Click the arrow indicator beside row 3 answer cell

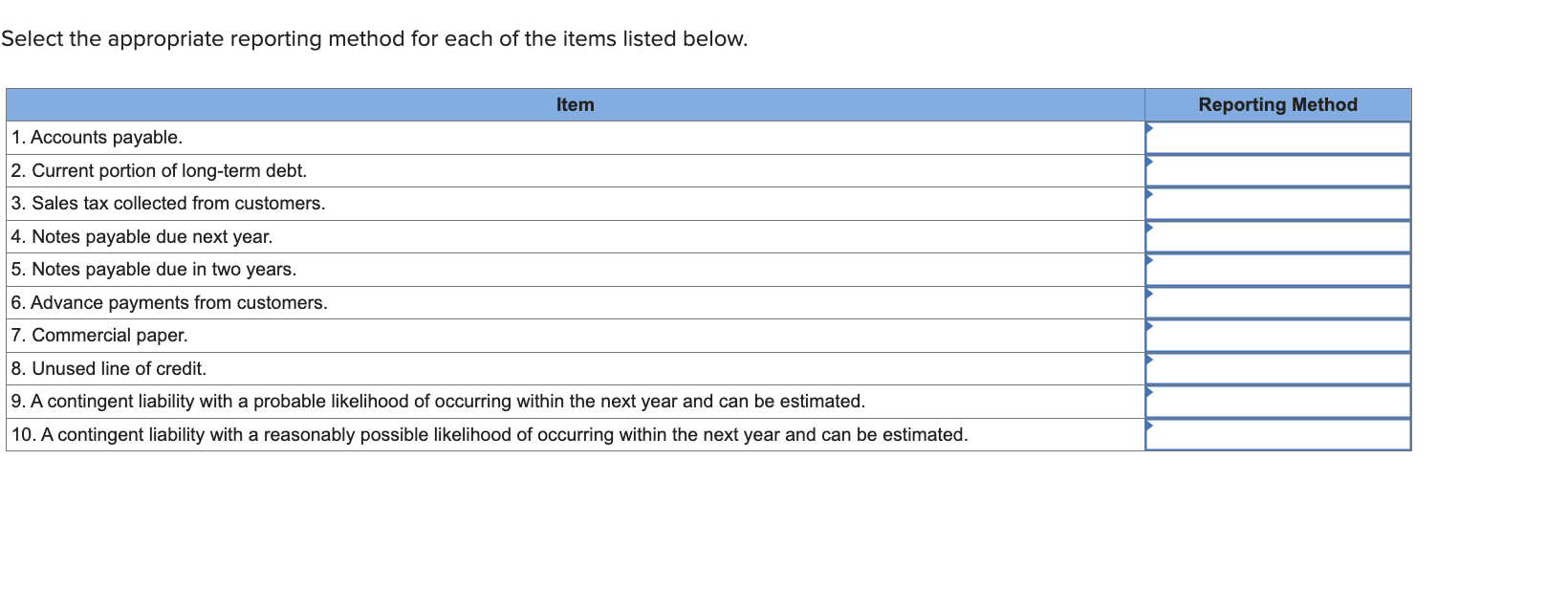(x=1150, y=193)
